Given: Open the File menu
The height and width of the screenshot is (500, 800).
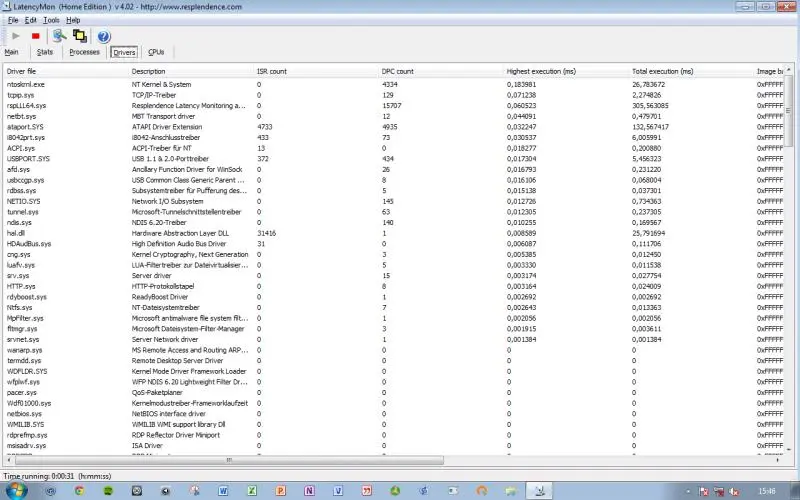Looking at the screenshot, I should tap(12, 20).
